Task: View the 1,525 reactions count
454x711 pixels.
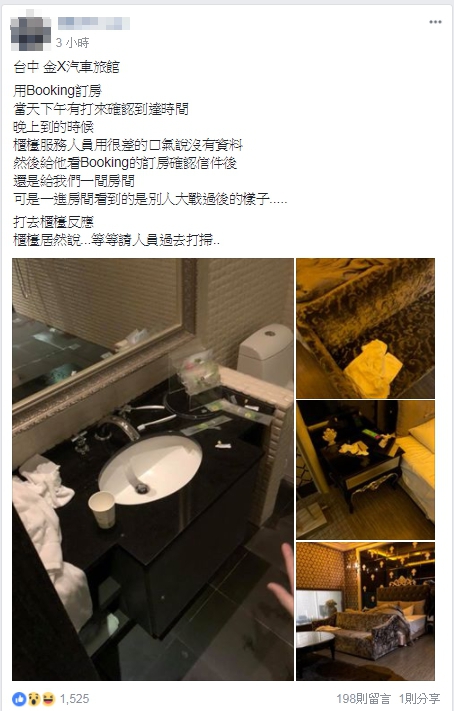Action: [74, 699]
